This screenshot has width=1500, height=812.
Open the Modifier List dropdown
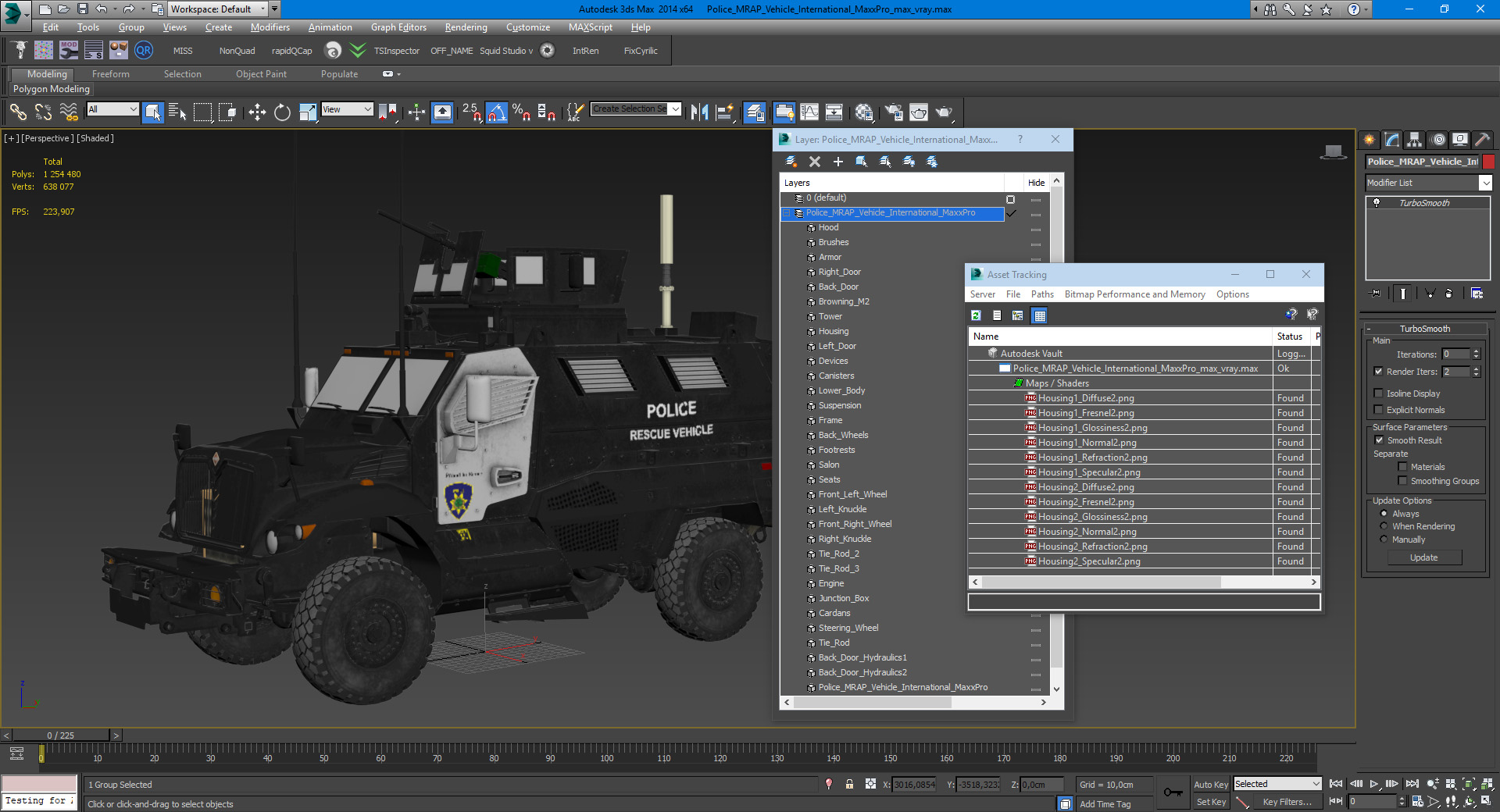1429,183
